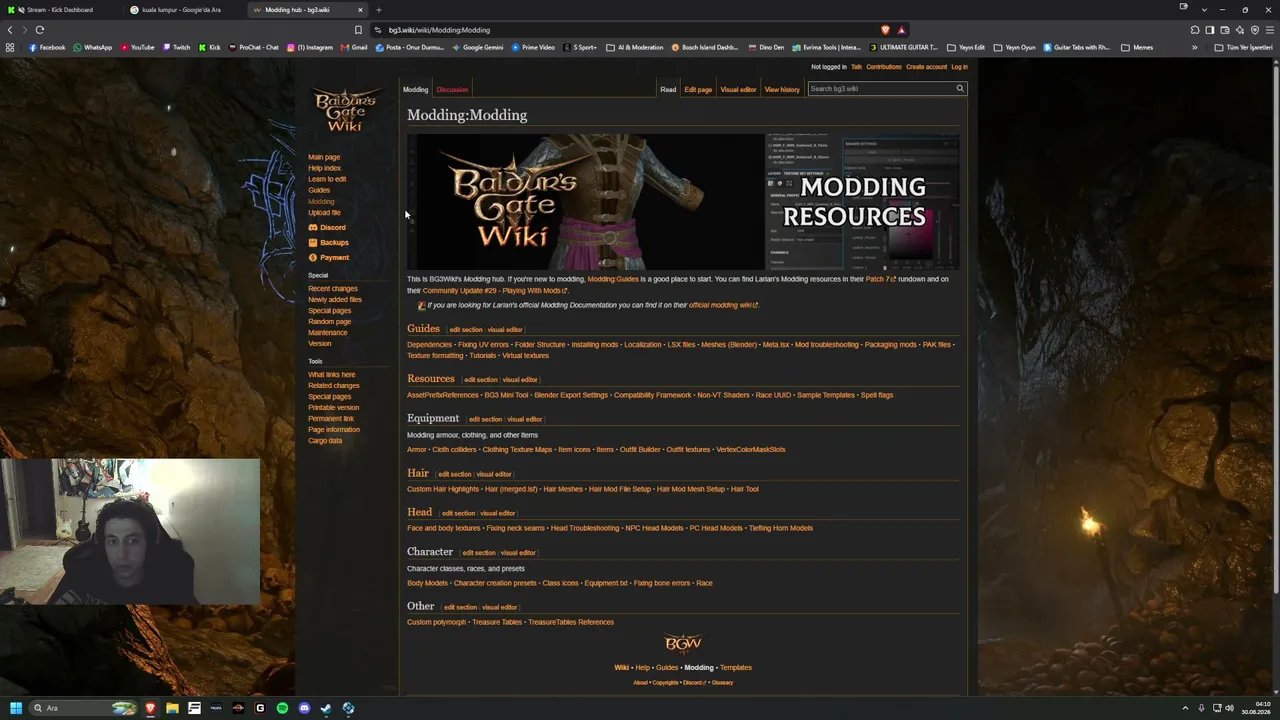Viewport: 1280px width, 720px height.
Task: Click the taskbar volume icon
Action: point(1229,708)
